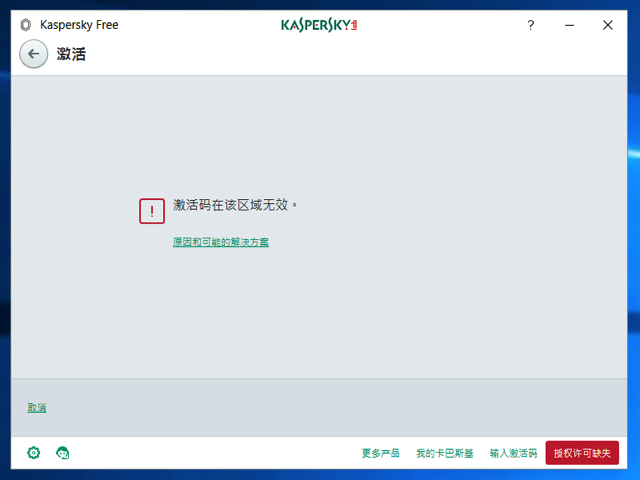Click 输入激活码 link

(x=513, y=453)
